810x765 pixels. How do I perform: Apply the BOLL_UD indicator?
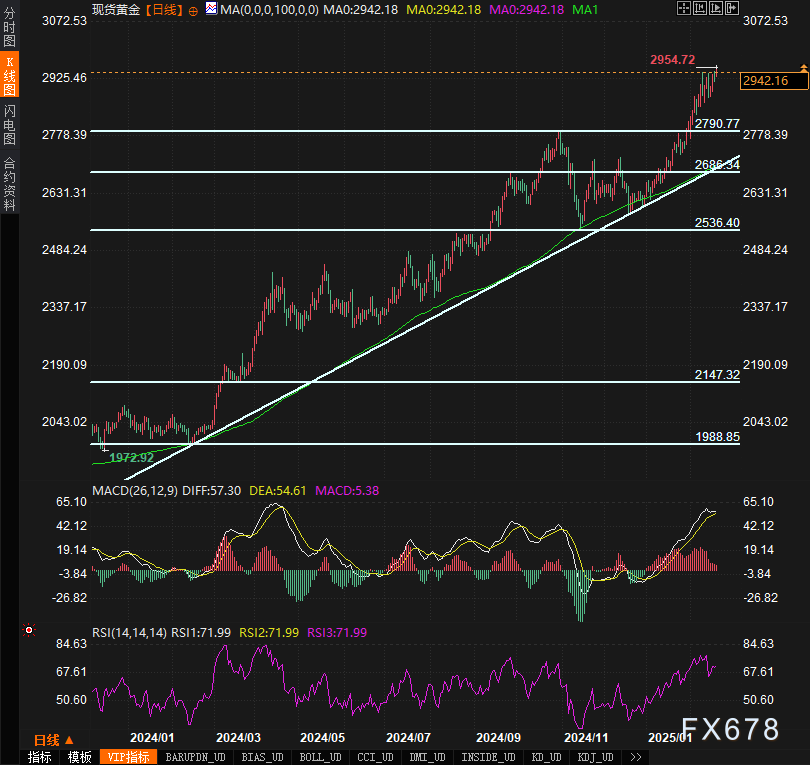320,757
